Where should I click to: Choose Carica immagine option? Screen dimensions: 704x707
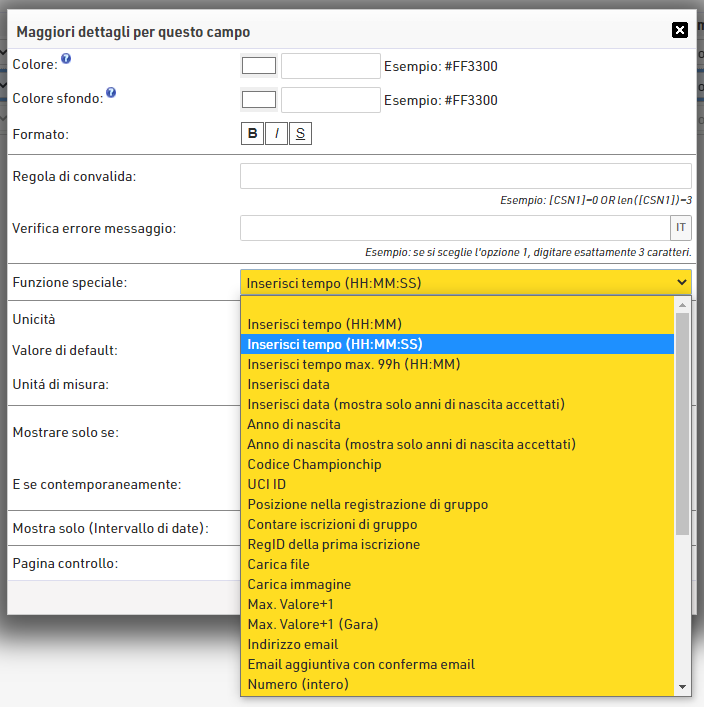coord(299,584)
